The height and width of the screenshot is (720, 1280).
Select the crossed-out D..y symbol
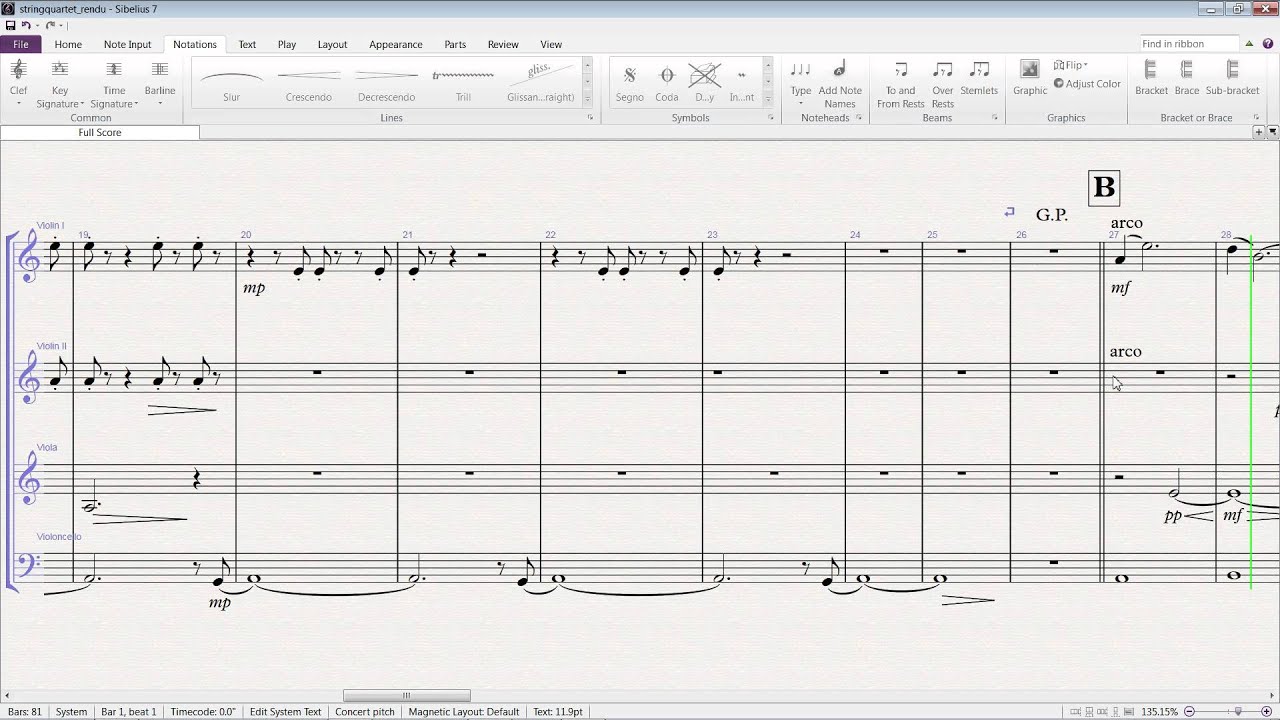[704, 82]
